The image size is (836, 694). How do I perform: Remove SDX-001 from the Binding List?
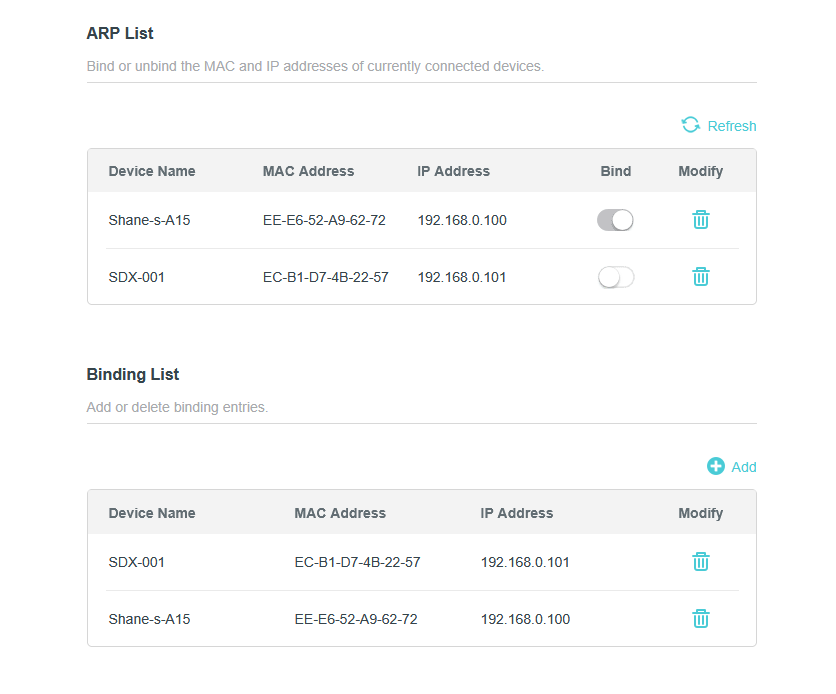tap(701, 562)
